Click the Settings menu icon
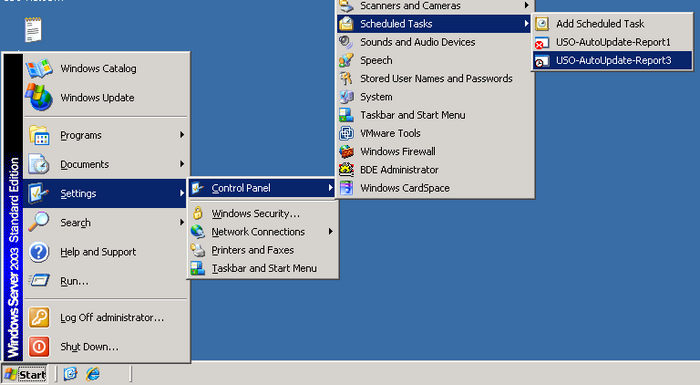The height and width of the screenshot is (385, 700). [x=39, y=193]
